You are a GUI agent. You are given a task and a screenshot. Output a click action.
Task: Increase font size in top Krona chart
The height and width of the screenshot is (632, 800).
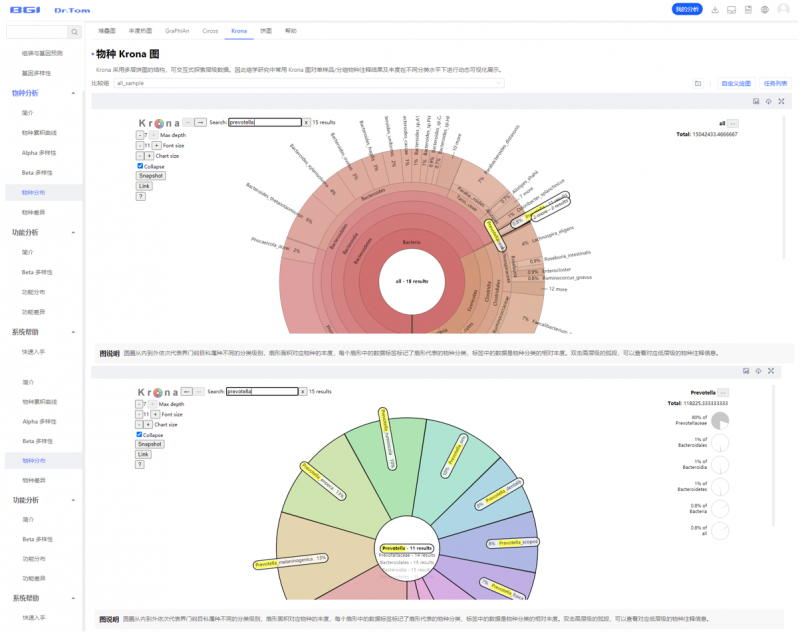point(154,145)
